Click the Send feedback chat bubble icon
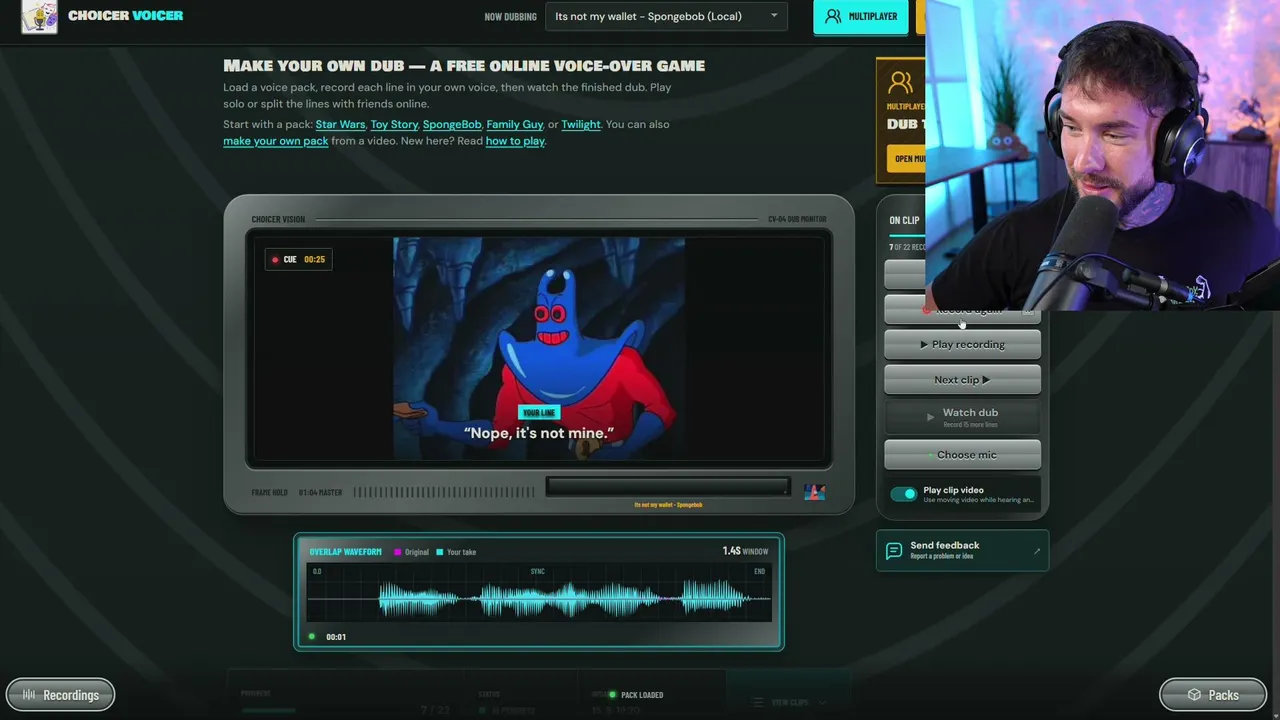 point(895,551)
